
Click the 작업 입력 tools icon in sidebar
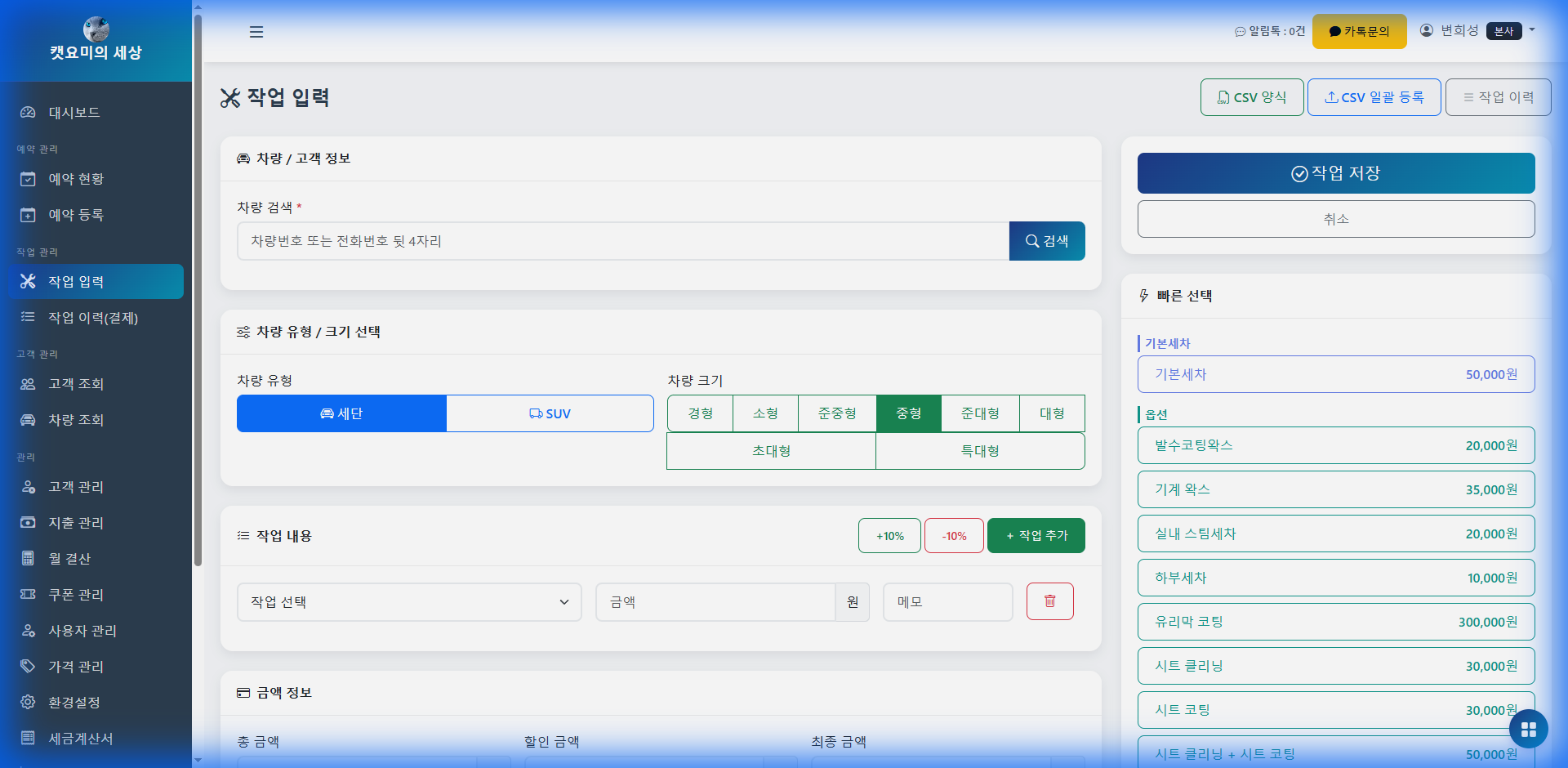click(28, 282)
